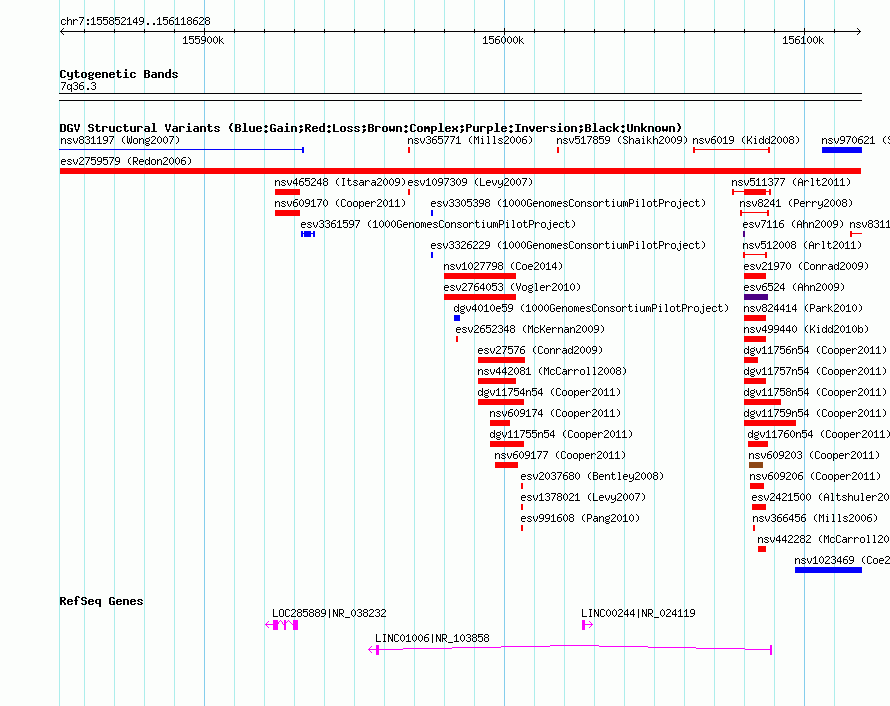
Task: Select nsv8241 (Perry2008) label
Action: tap(796, 203)
